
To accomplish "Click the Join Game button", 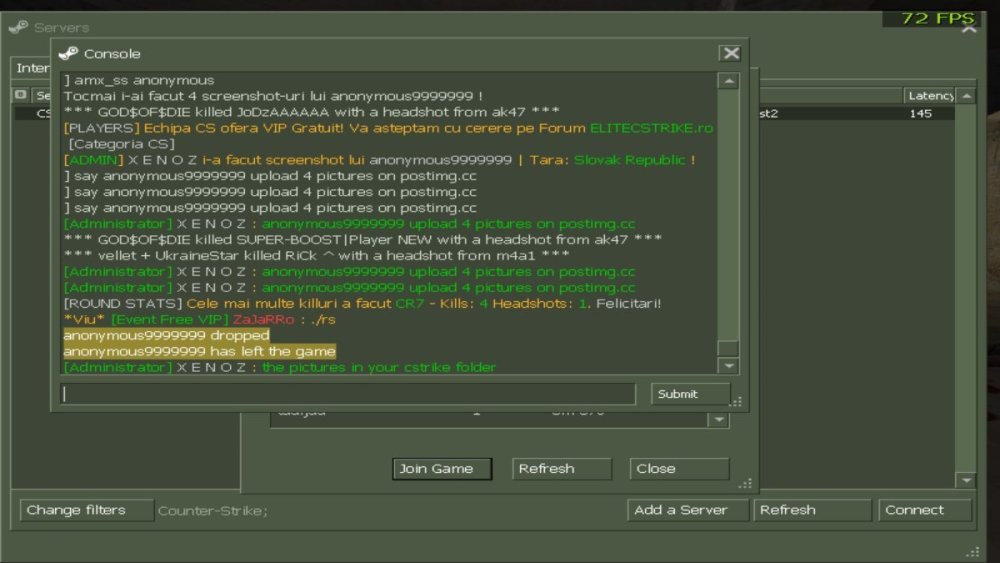I will click(442, 469).
